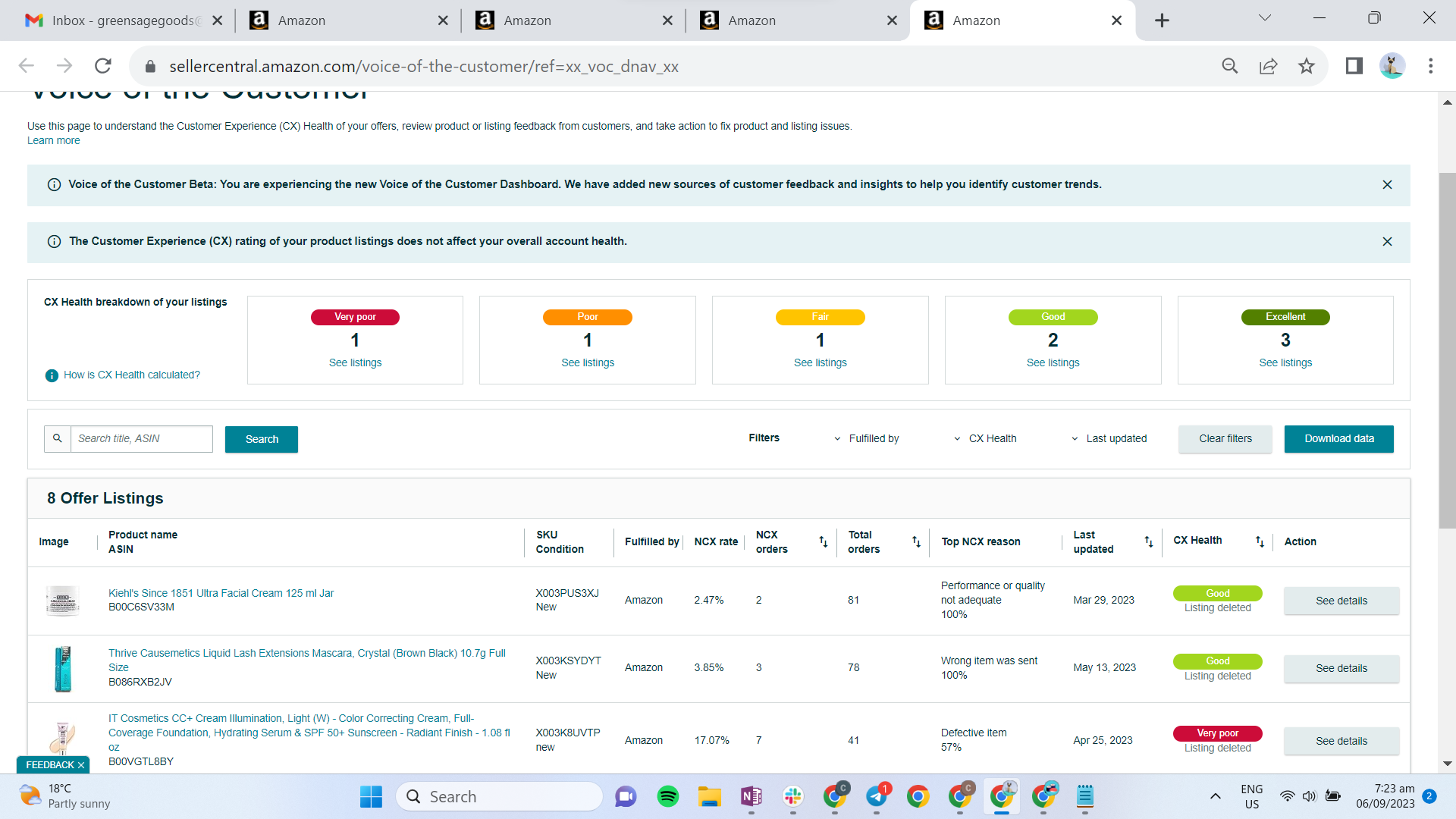
Task: Click the Thrive mascara product thumbnail
Action: pos(63,669)
